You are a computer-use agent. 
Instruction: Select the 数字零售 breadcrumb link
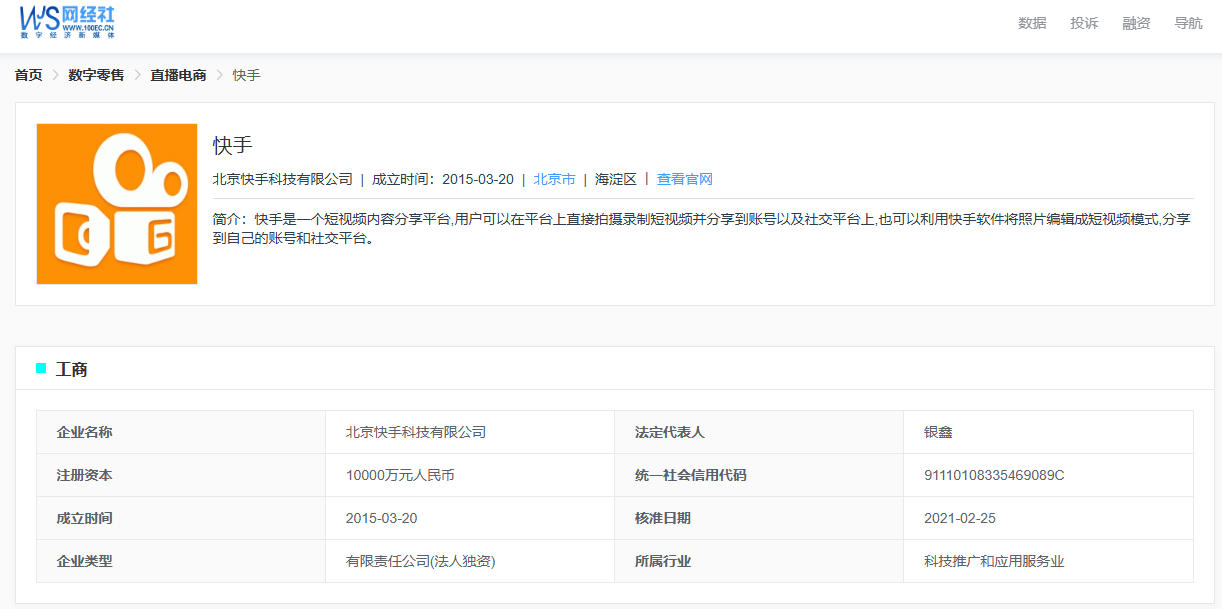pos(96,75)
